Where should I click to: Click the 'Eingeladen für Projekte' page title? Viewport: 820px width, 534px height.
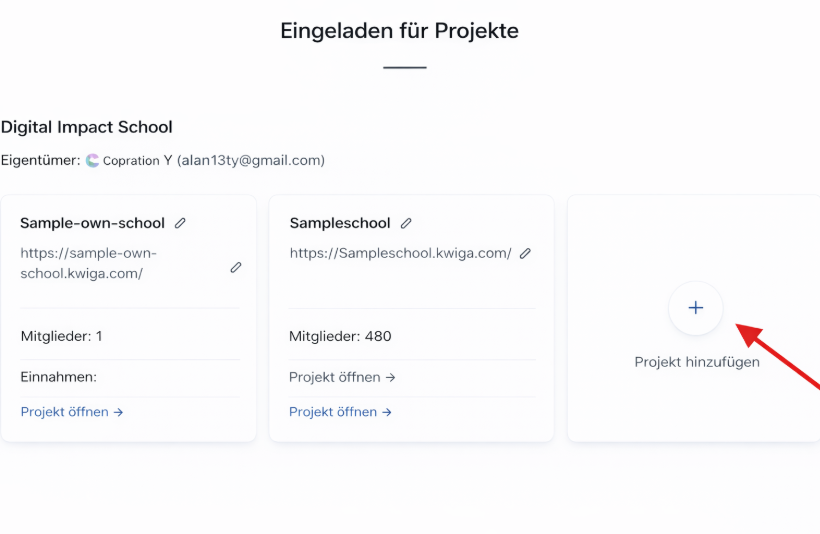point(399,30)
